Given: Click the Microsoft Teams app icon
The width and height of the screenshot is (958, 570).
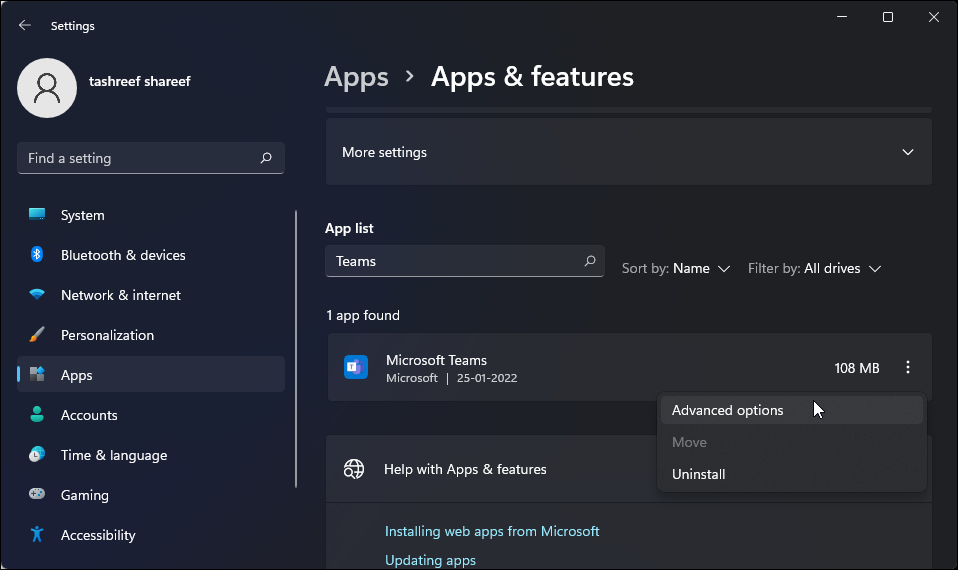Looking at the screenshot, I should pos(356,368).
